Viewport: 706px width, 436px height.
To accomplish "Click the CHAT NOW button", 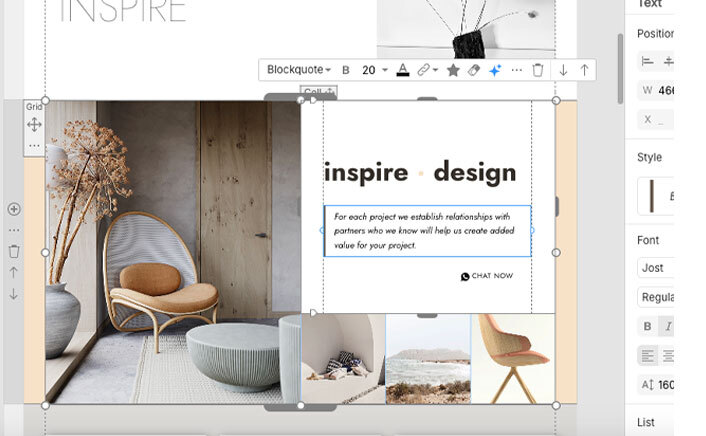I will [x=487, y=276].
